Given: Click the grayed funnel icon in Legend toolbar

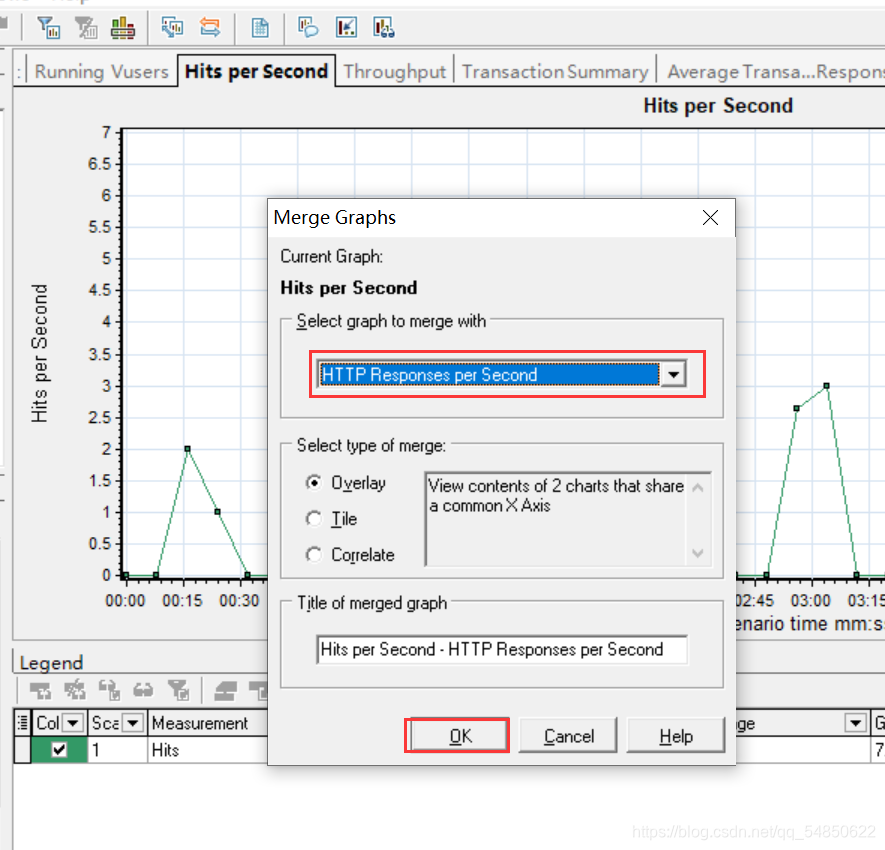Looking at the screenshot, I should pos(179,690).
